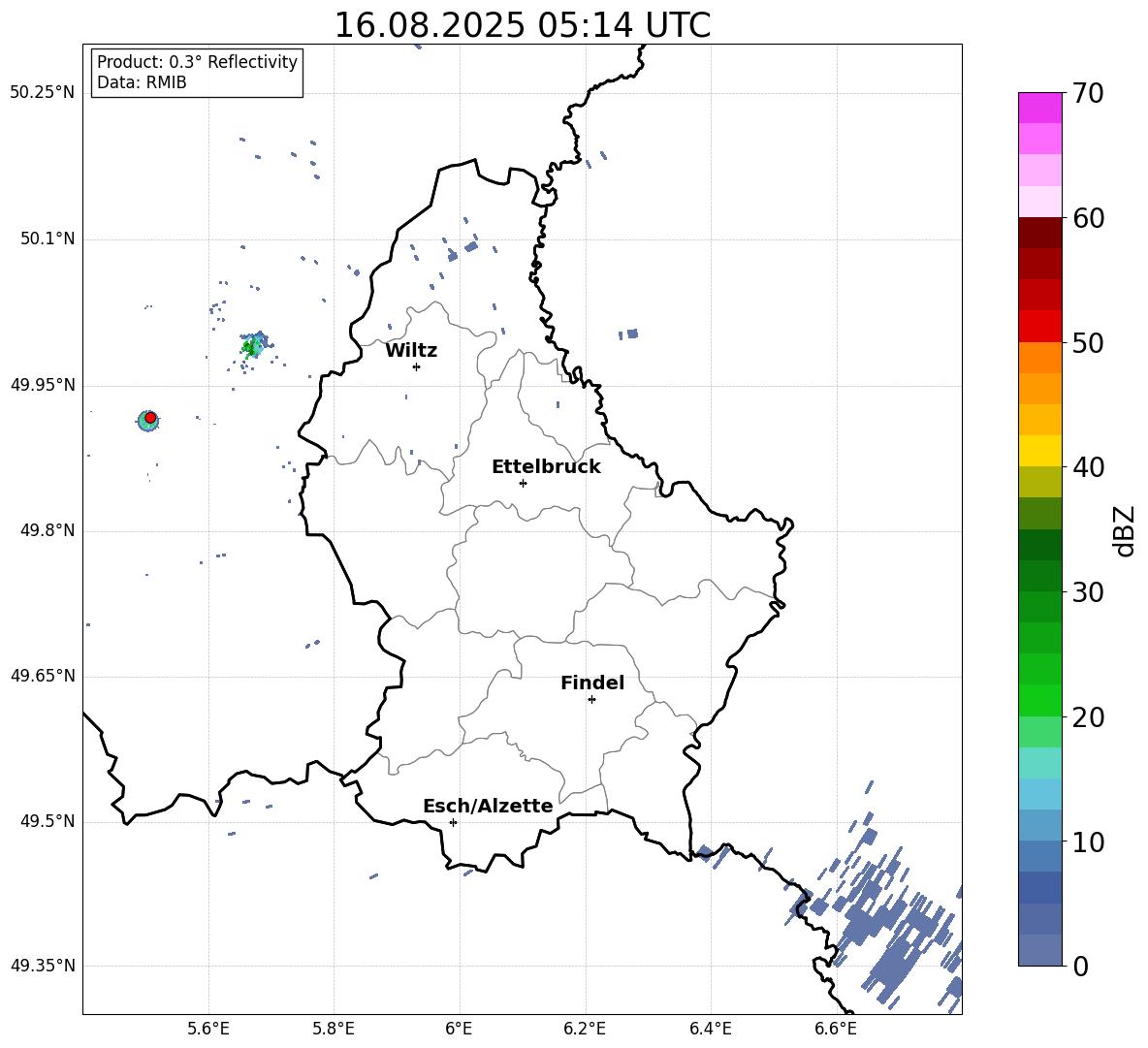Click the 5.8°E longitude label
The width and height of the screenshot is (1148, 1048).
334,1029
